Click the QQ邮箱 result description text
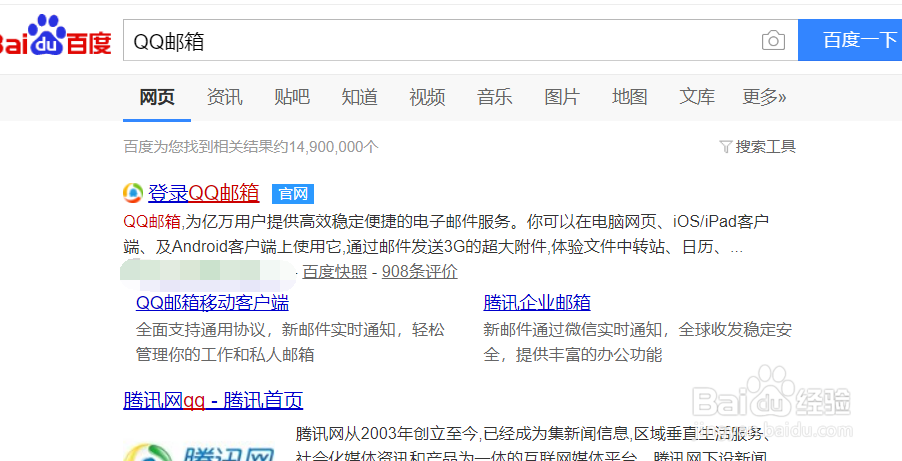 (x=446, y=234)
